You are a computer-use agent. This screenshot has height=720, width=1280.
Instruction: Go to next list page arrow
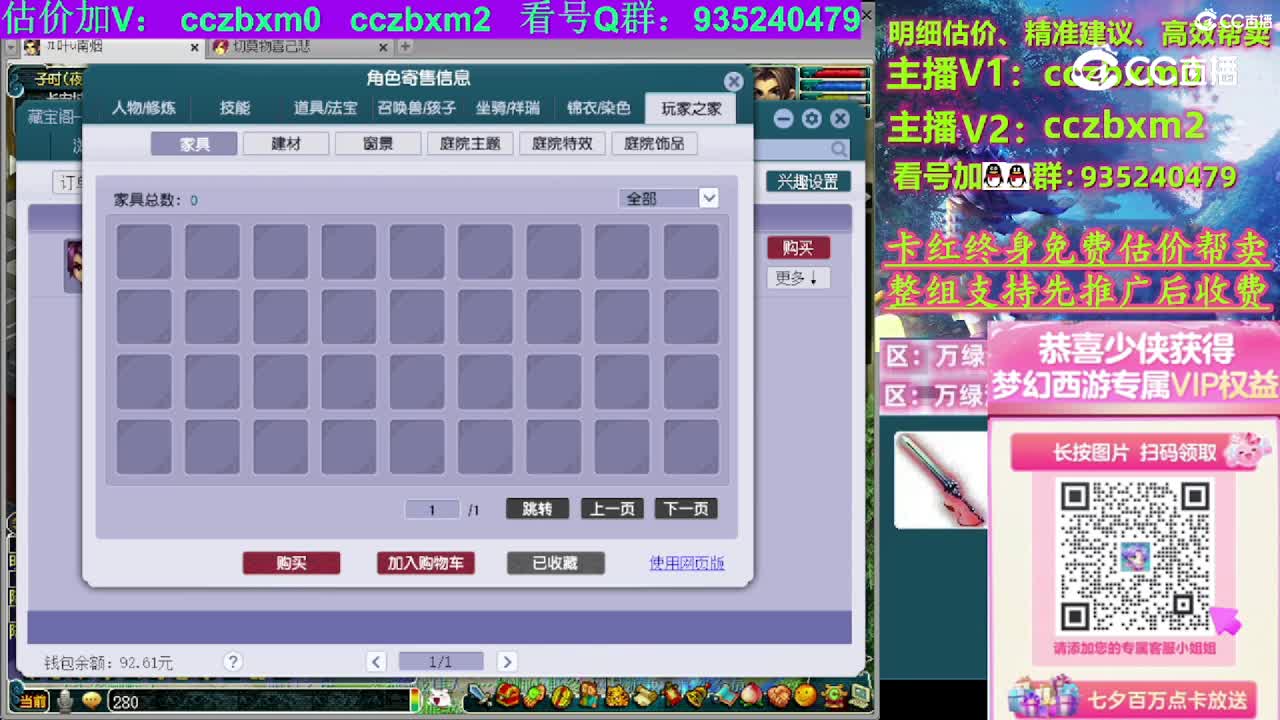pos(507,661)
